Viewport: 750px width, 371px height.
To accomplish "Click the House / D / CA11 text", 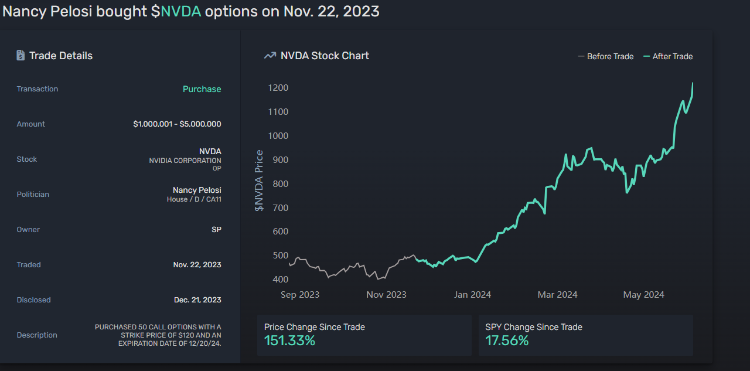I will point(194,199).
